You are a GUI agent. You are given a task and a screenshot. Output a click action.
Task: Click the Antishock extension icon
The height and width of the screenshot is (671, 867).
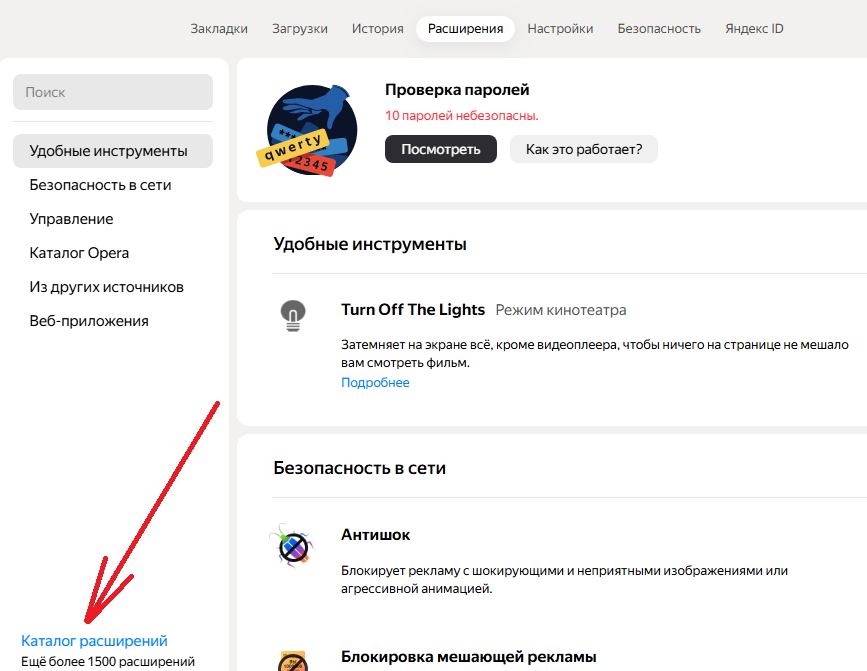tap(292, 546)
